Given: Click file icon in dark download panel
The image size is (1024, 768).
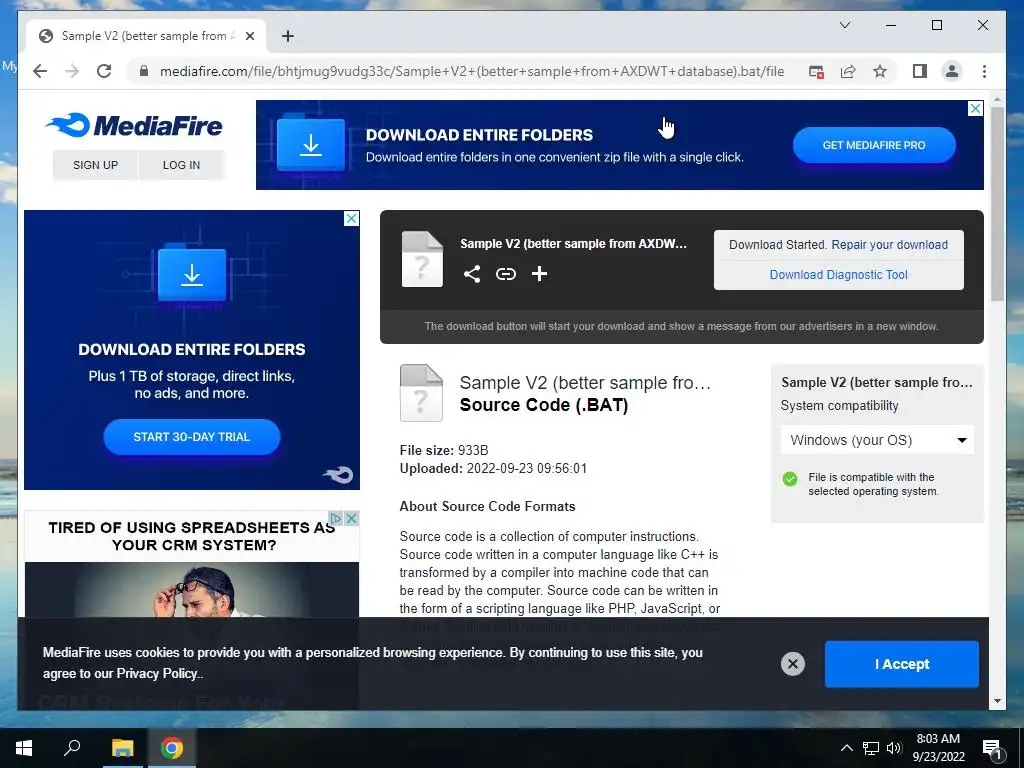Looking at the screenshot, I should coord(422,259).
